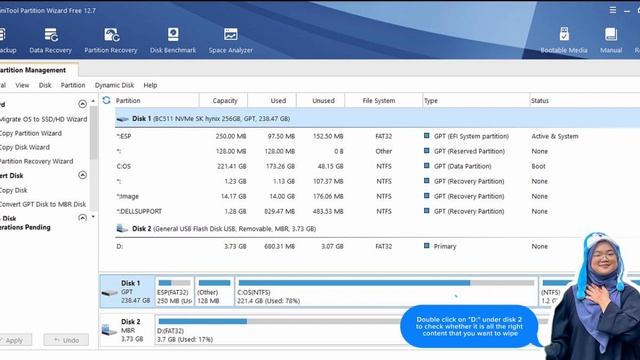The width and height of the screenshot is (640, 360).
Task: Open the Disk Benchmark tool
Action: click(173, 40)
